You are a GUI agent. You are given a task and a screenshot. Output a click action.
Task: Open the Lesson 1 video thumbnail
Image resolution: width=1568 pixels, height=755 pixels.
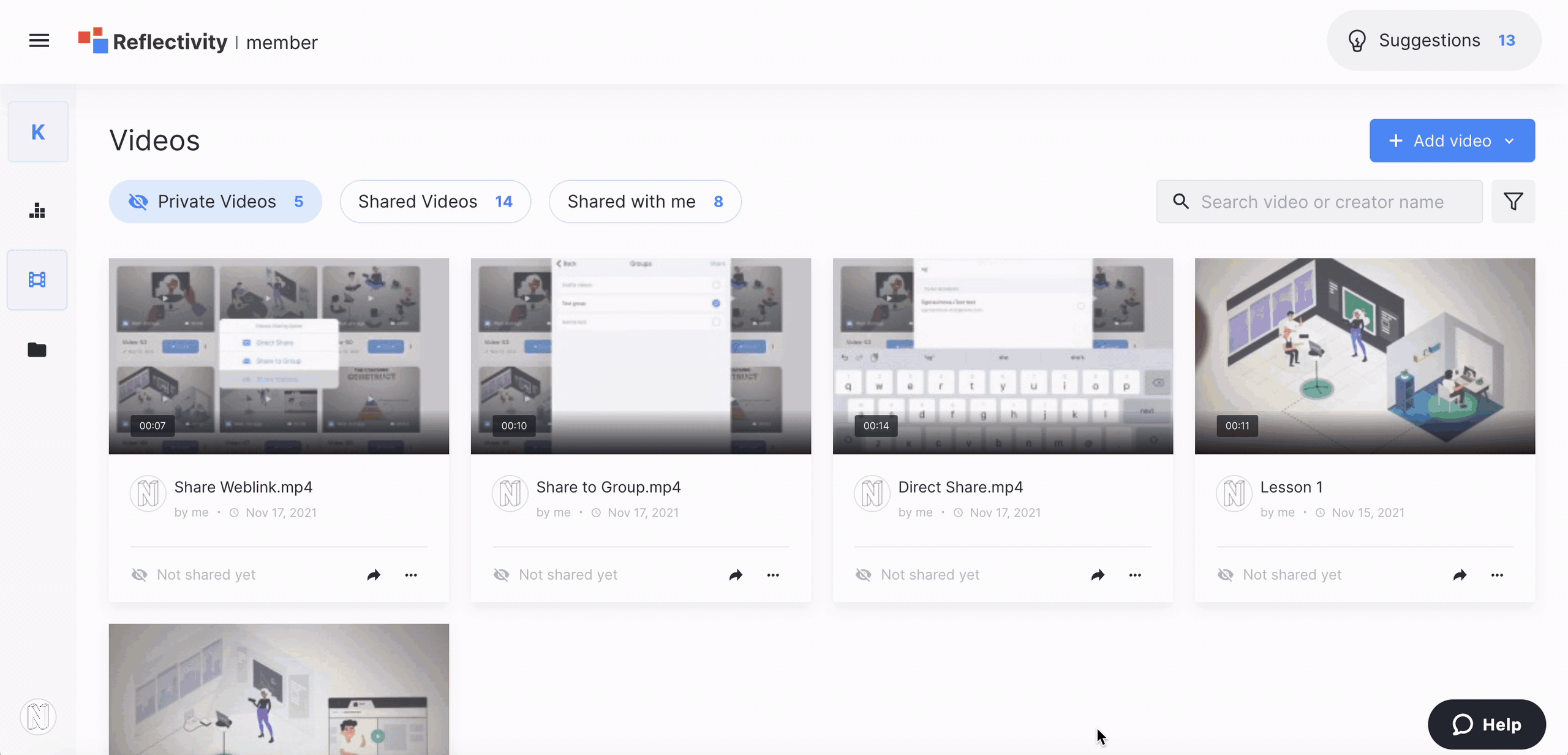point(1365,355)
